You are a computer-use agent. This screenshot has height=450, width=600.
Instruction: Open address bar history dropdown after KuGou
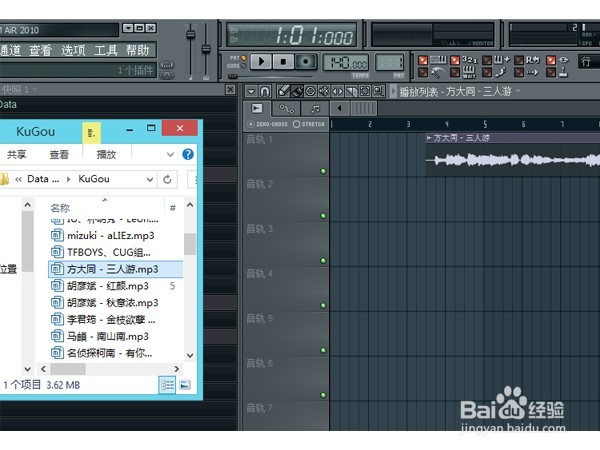tap(150, 179)
